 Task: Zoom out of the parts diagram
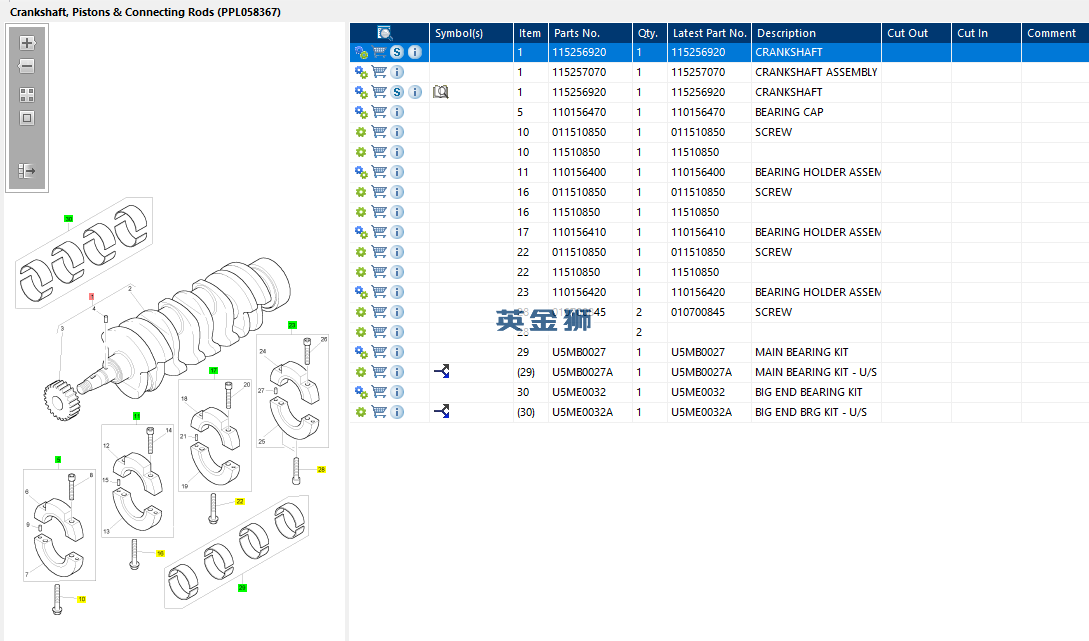[x=27, y=67]
